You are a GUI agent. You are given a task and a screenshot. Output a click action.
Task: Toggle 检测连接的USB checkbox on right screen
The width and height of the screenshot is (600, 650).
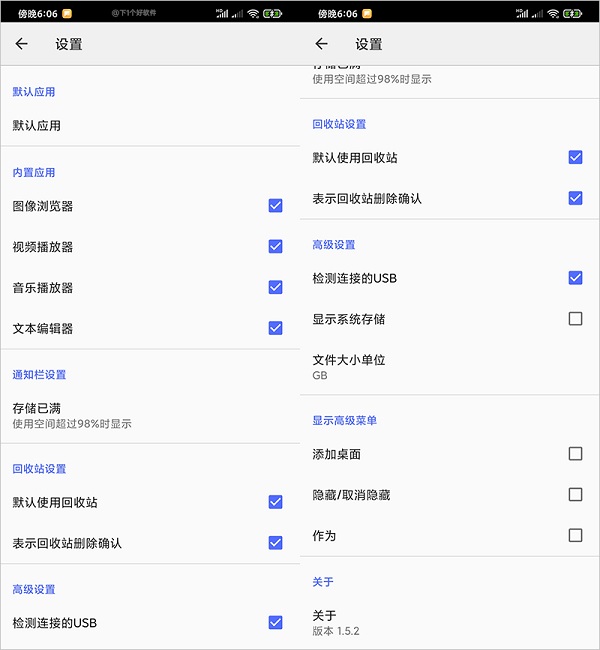pyautogui.click(x=575, y=278)
